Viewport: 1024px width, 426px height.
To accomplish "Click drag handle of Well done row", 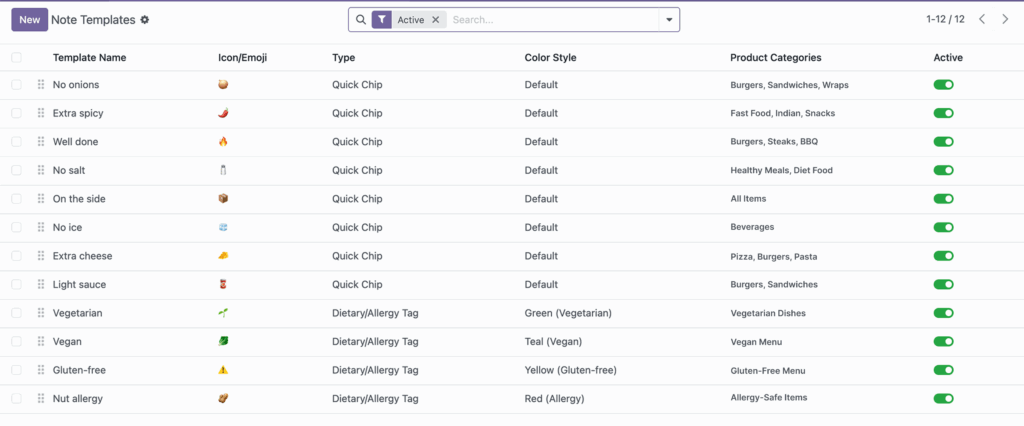I will point(40,142).
